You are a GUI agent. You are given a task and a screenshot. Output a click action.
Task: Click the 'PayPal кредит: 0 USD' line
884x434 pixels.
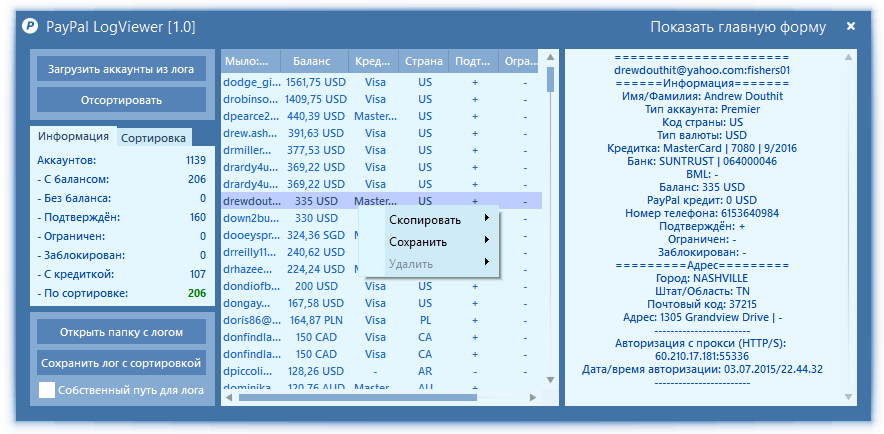click(x=702, y=200)
